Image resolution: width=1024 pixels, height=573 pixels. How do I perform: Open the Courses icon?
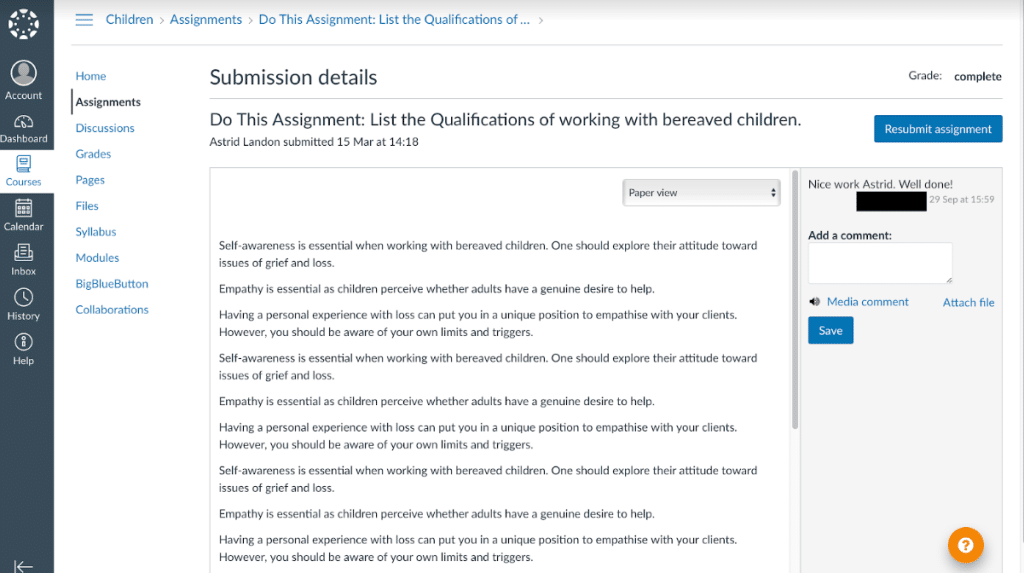(x=23, y=164)
